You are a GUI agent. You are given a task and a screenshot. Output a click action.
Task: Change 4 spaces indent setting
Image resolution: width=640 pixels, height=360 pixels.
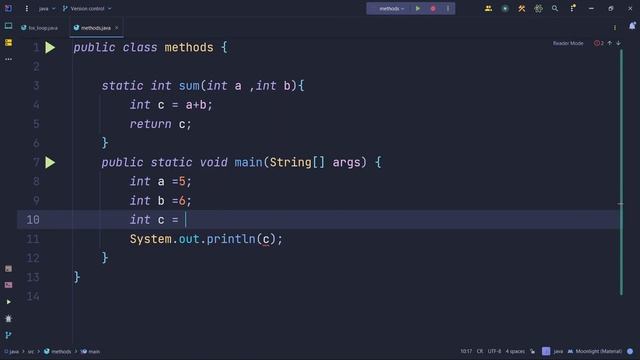coord(515,351)
